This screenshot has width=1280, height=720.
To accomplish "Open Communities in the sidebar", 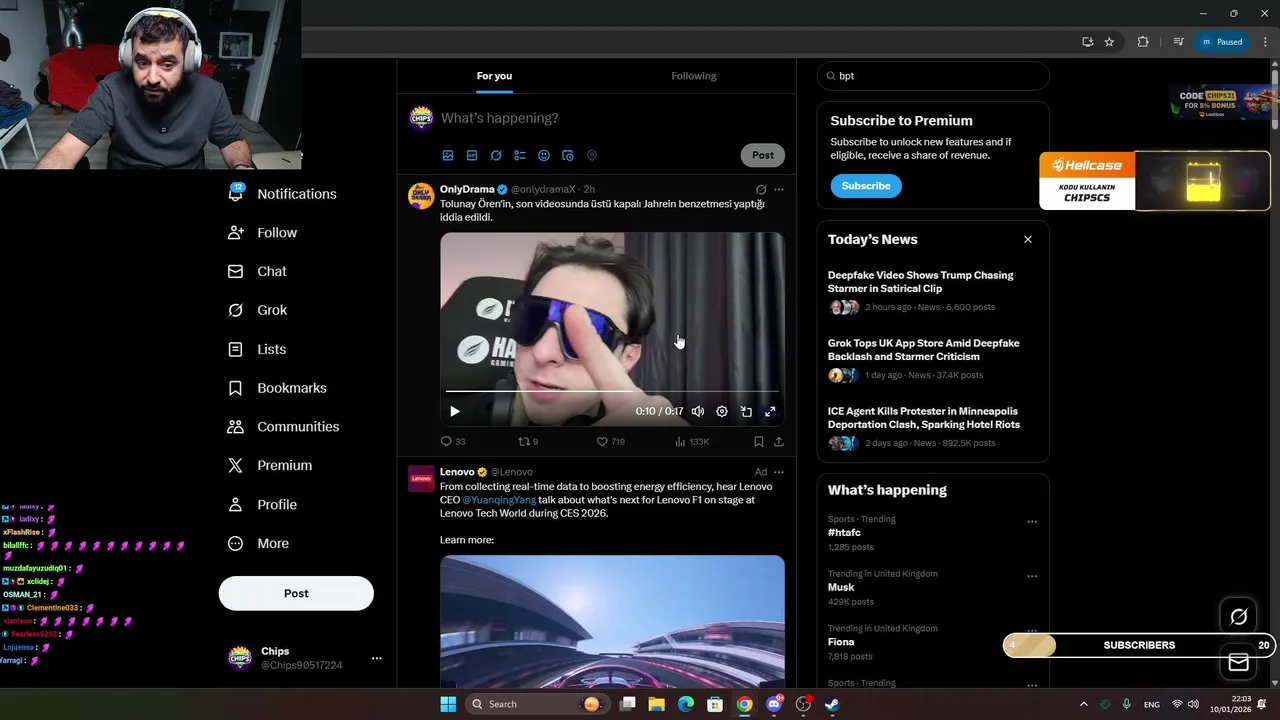I will [283, 427].
